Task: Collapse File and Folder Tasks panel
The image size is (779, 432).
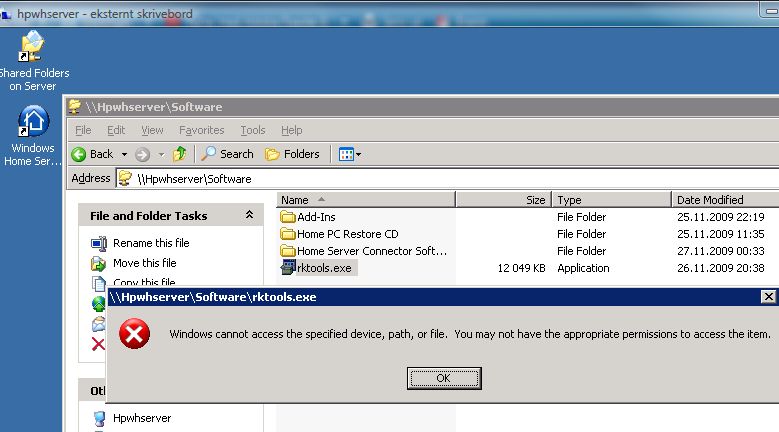Action: click(249, 215)
